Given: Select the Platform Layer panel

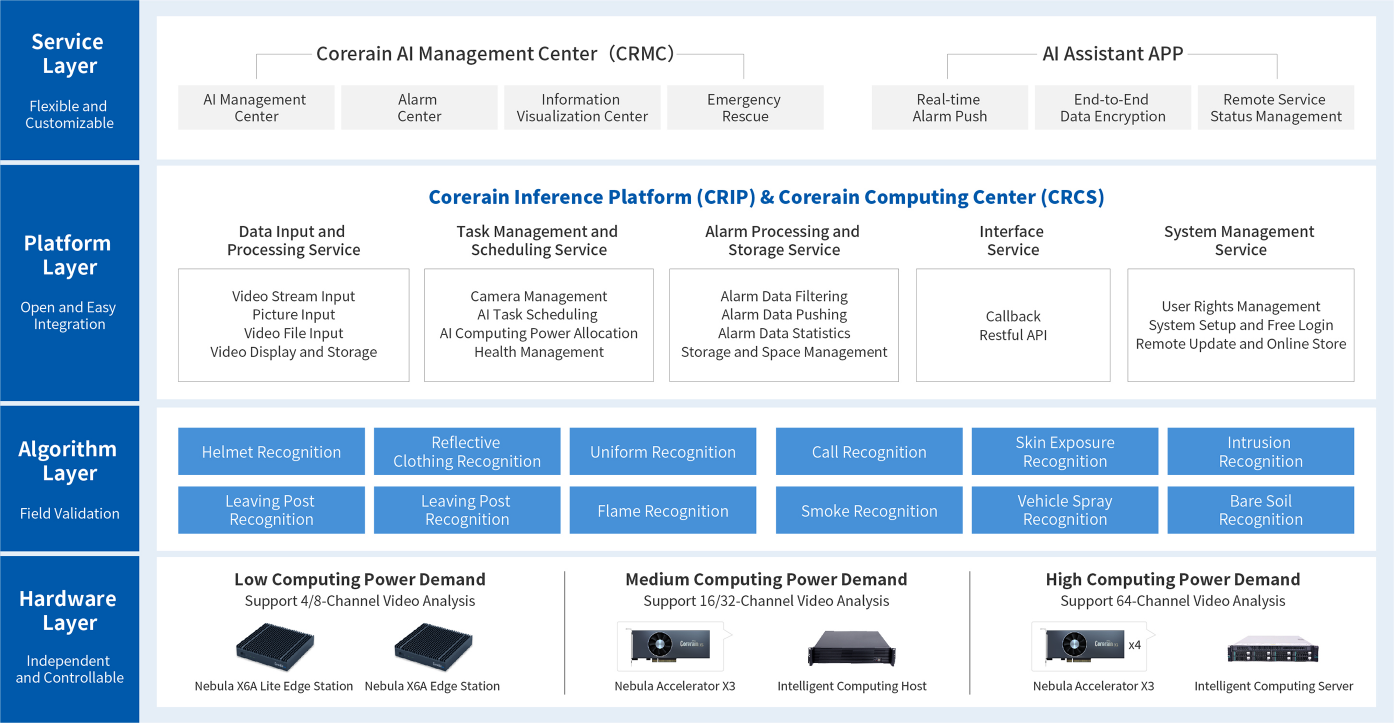Looking at the screenshot, I should [70, 283].
